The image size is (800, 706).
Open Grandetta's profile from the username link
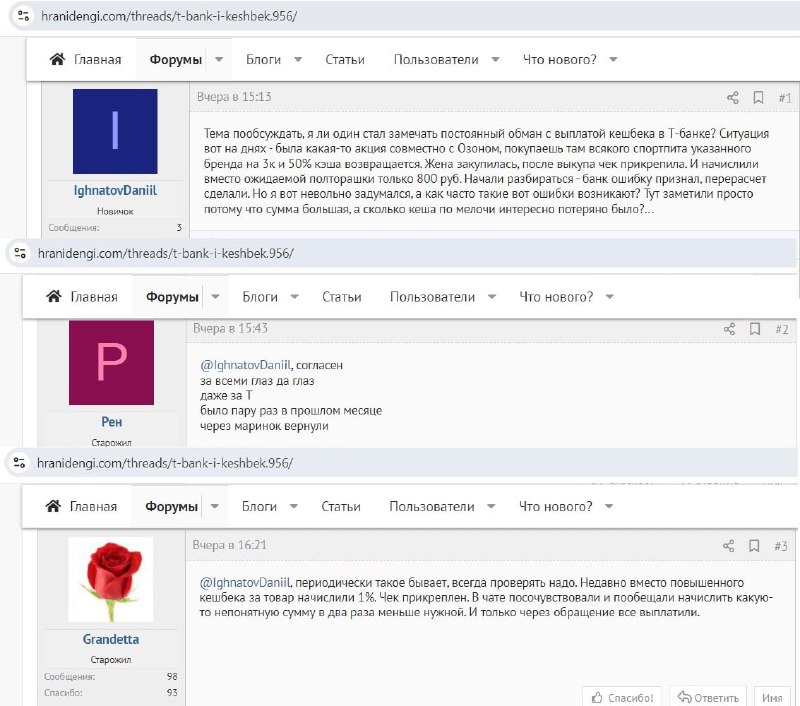[111, 639]
